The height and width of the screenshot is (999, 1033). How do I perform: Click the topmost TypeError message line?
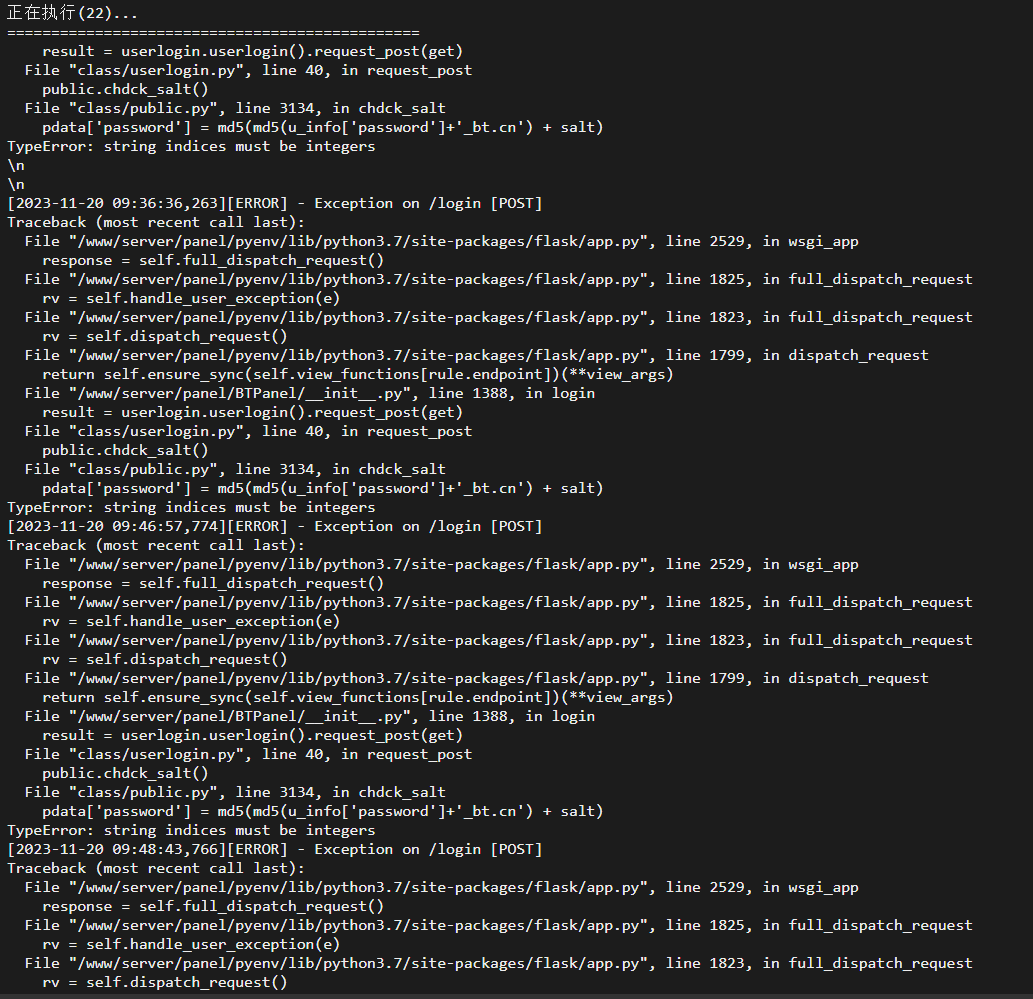[191, 146]
